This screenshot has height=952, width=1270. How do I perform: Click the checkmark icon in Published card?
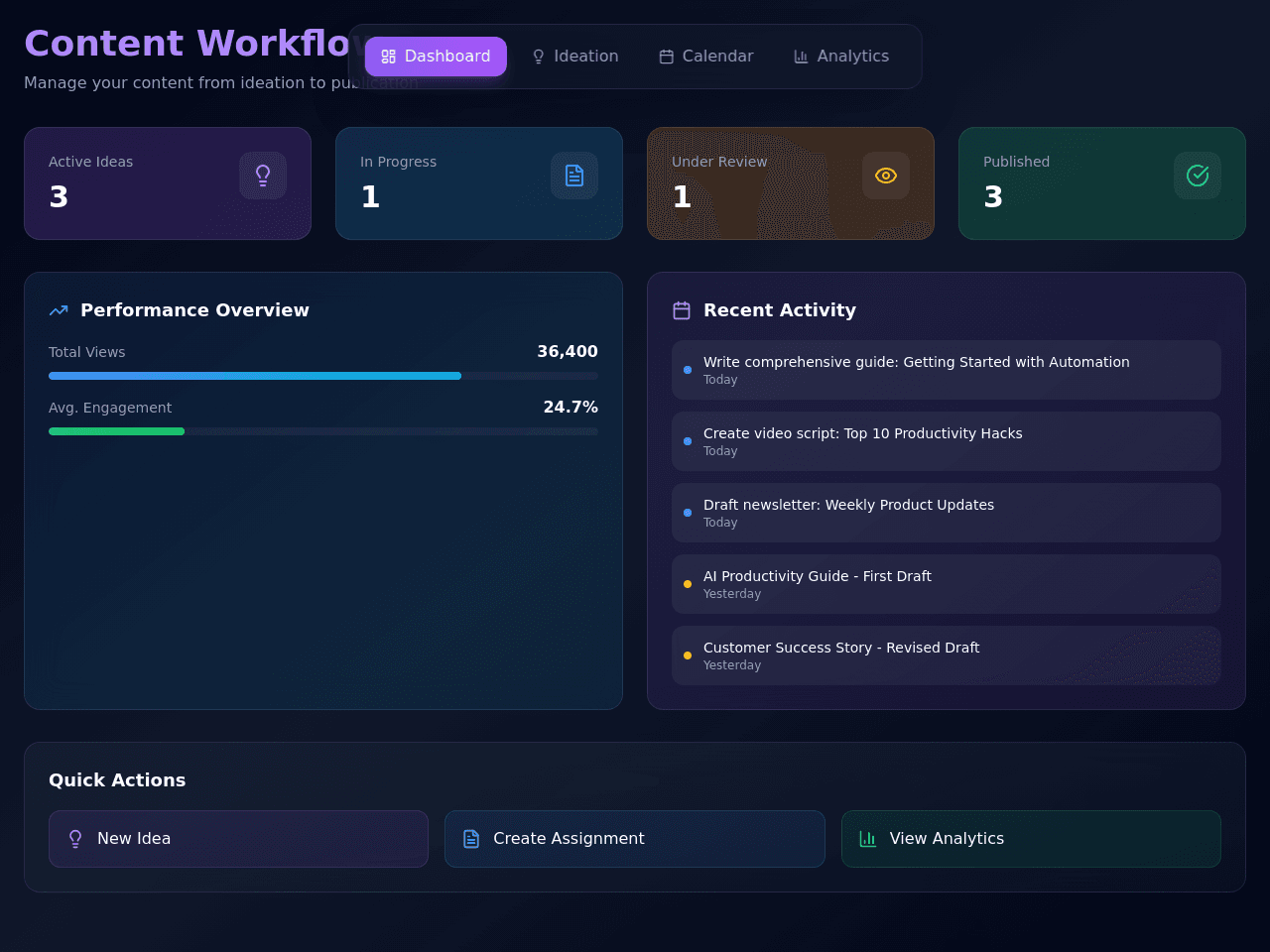[x=1198, y=176]
